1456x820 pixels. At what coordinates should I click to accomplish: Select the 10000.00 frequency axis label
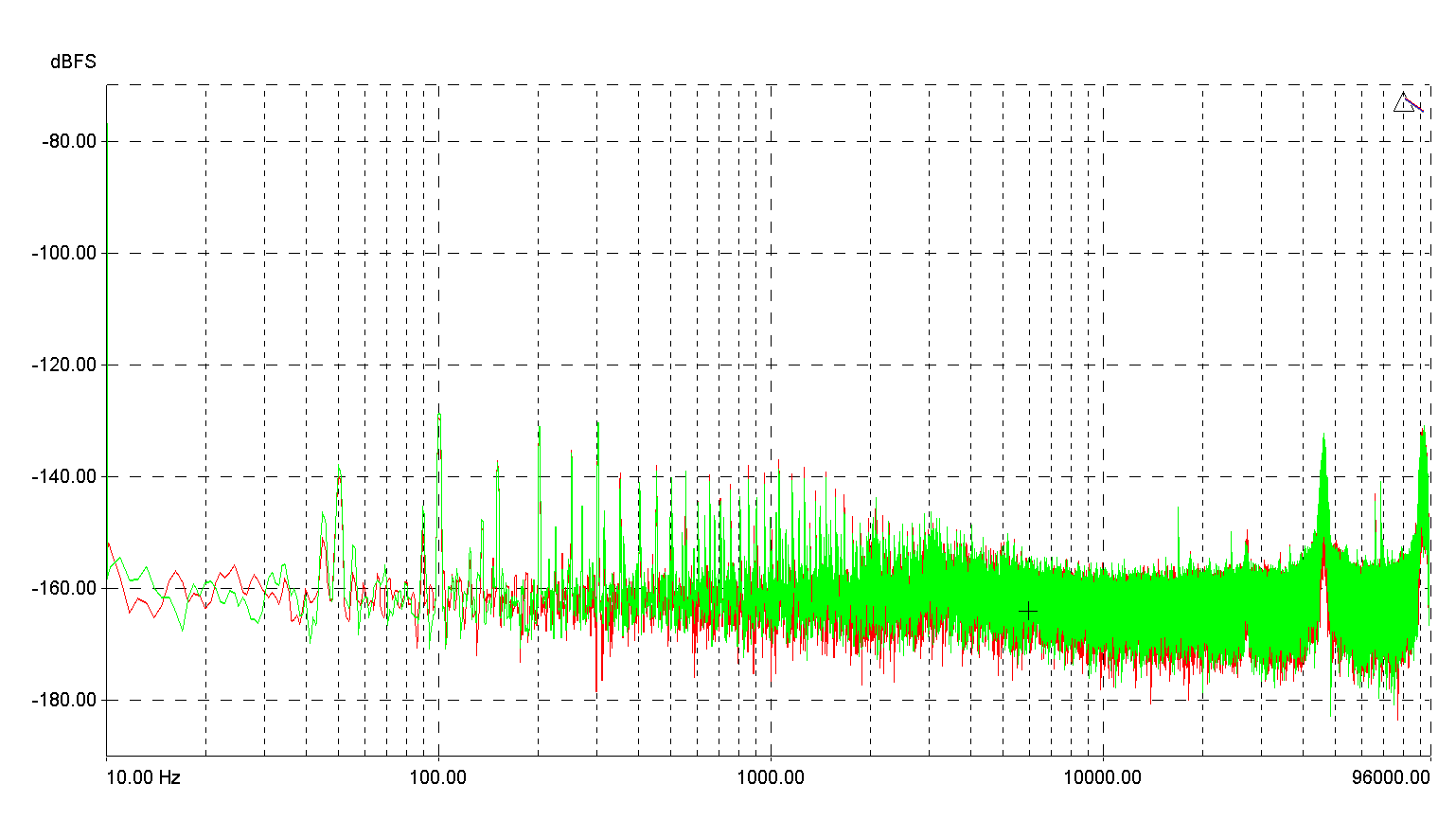click(x=1103, y=777)
